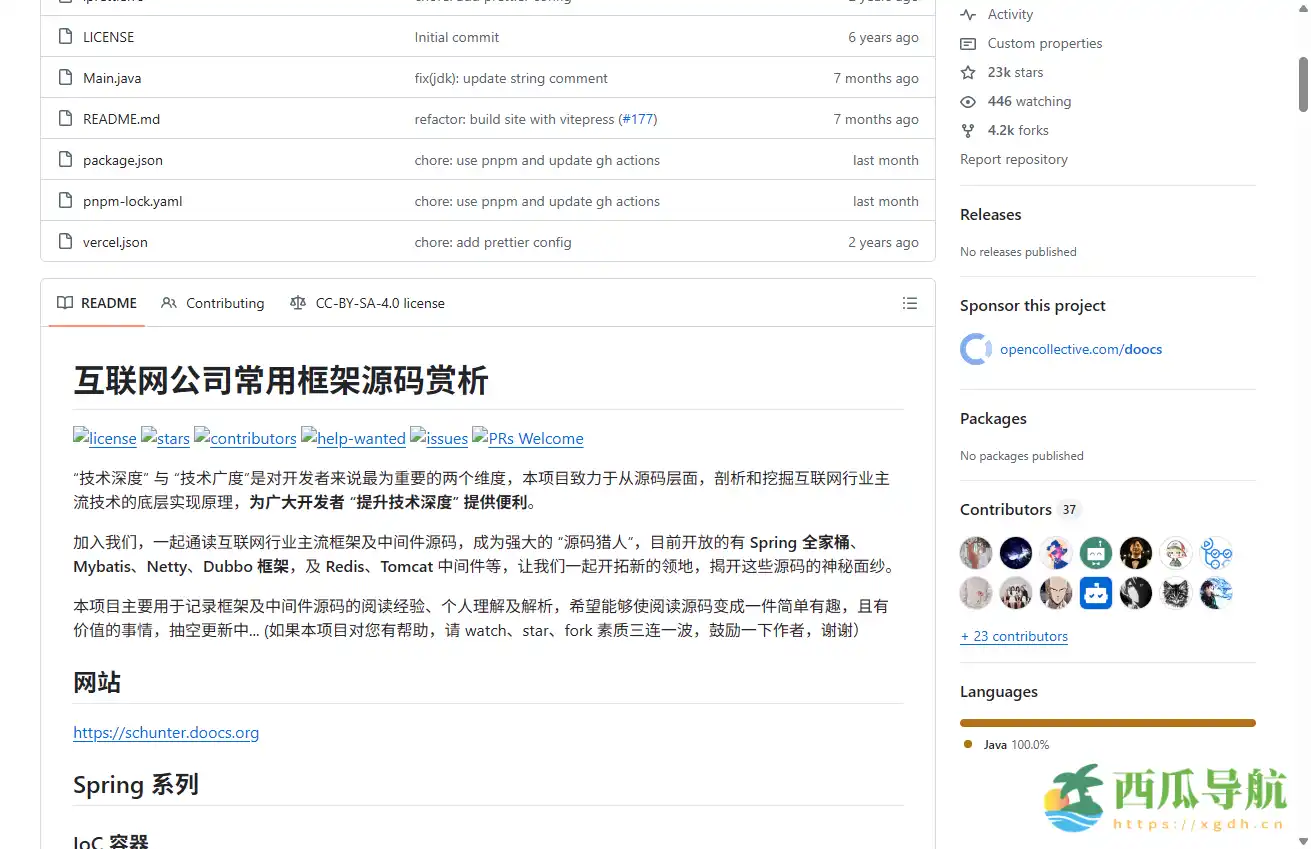Image resolution: width=1311 pixels, height=849 pixels.
Task: Expand the Contributors section via +23 contributors
Action: click(x=1014, y=636)
